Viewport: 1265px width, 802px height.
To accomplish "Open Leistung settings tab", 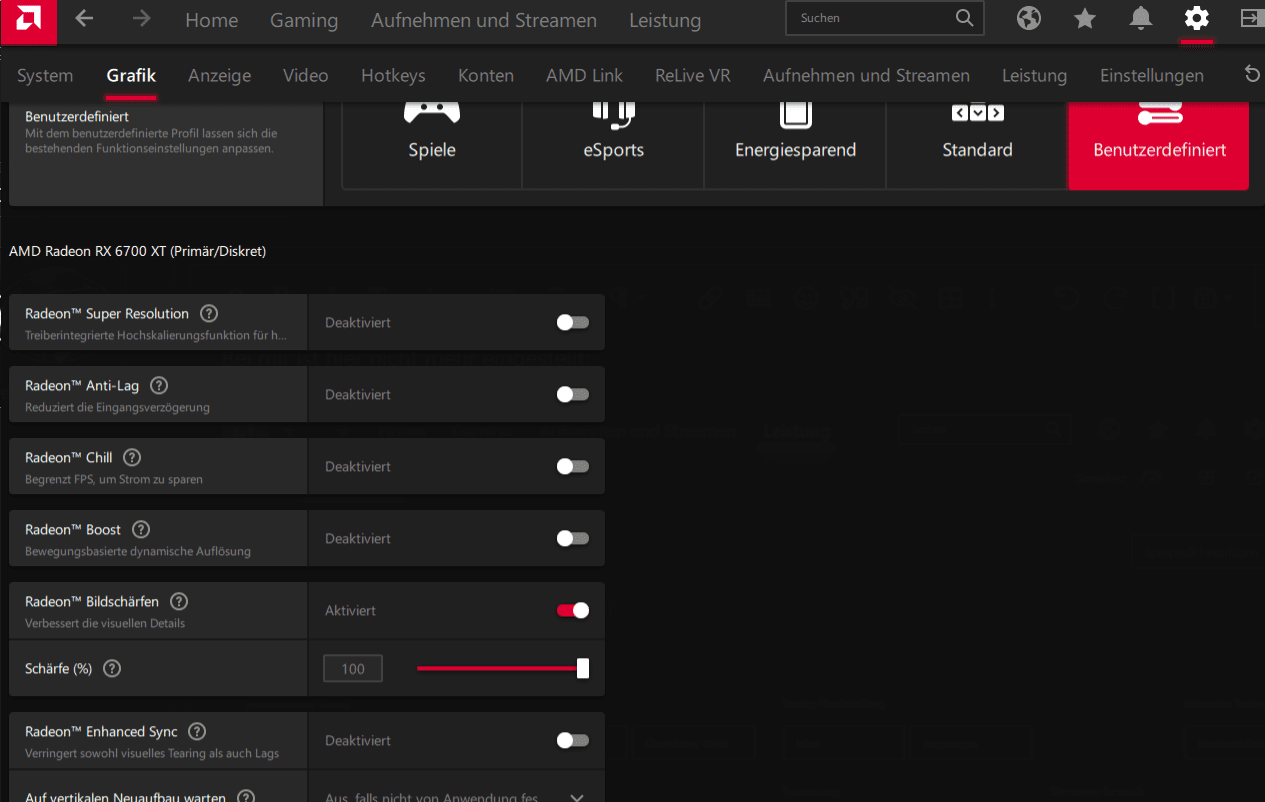I will 1034,75.
